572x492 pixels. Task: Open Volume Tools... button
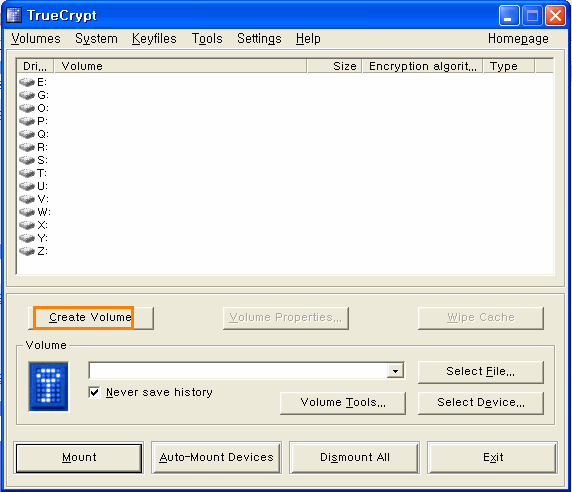pyautogui.click(x=343, y=403)
